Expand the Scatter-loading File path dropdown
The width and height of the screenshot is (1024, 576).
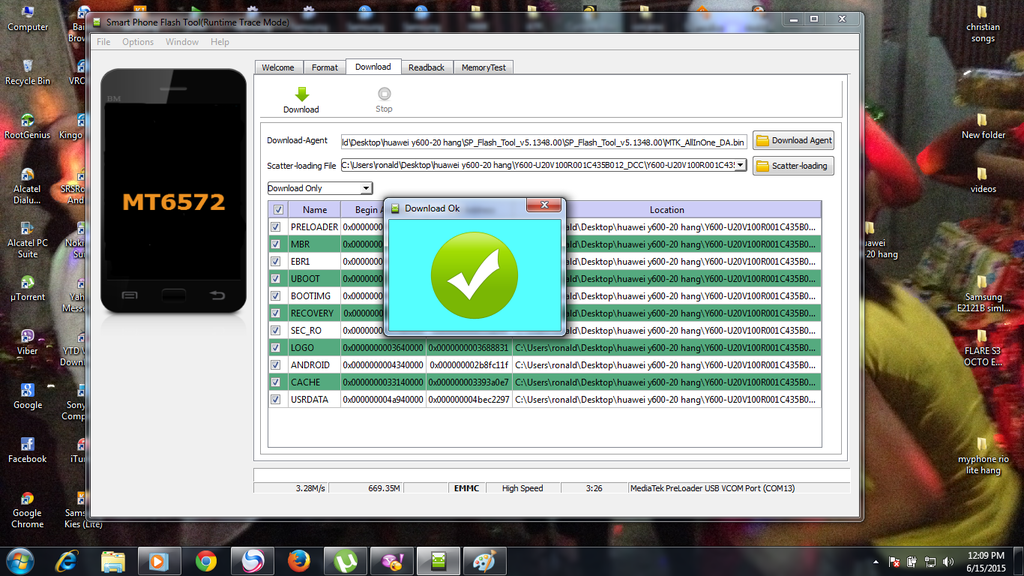coord(741,165)
